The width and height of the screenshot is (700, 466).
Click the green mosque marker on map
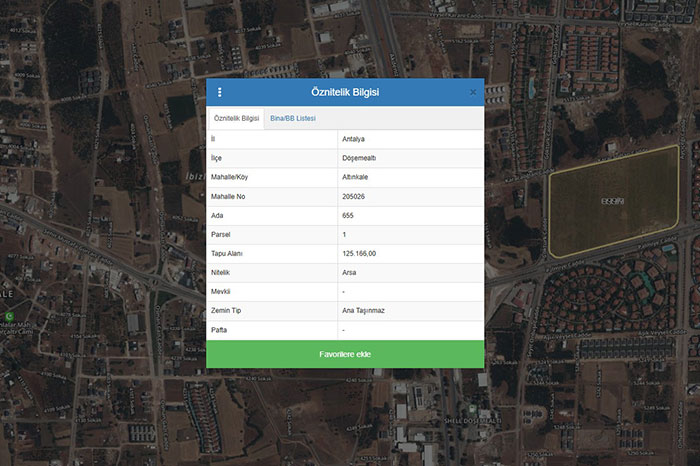(x=11, y=316)
